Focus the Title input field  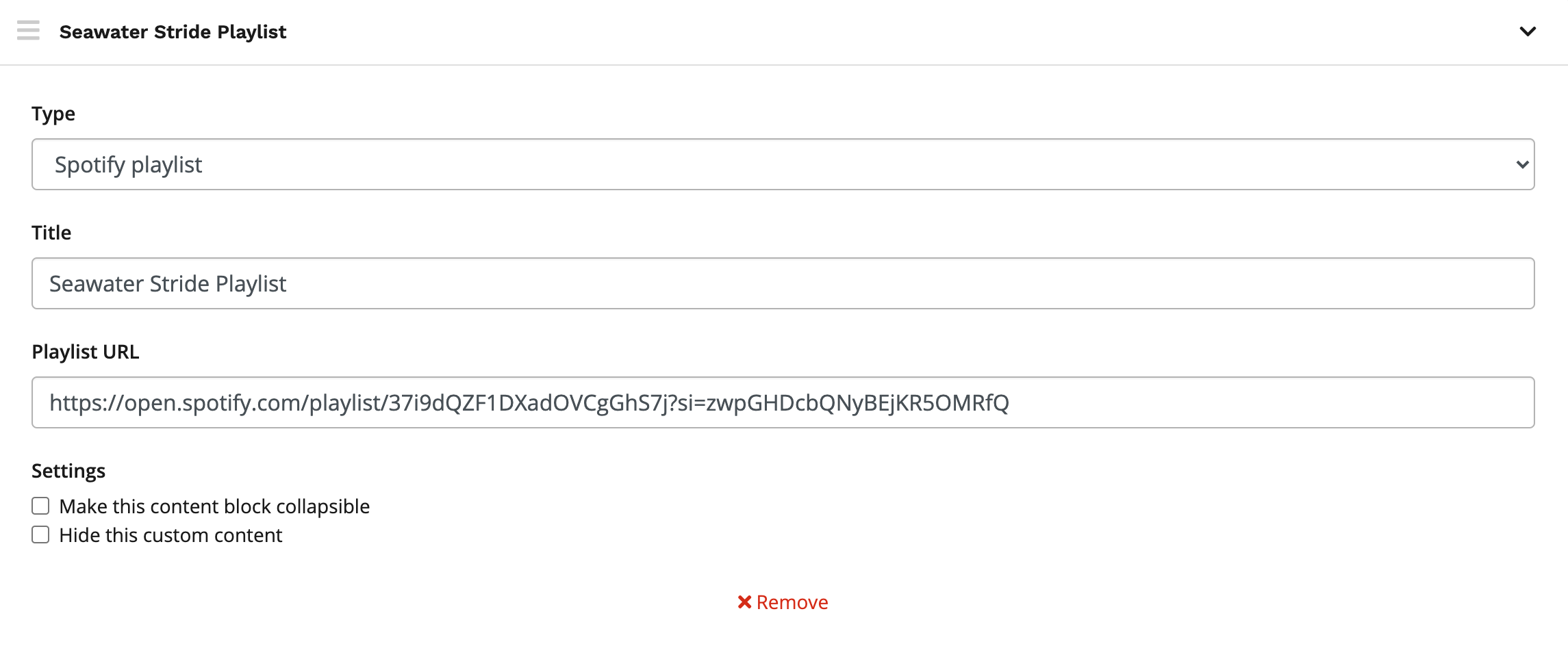782,283
